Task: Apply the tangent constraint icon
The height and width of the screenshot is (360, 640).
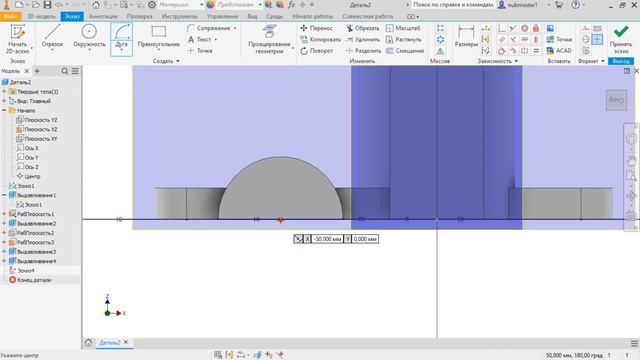Action: coord(502,51)
